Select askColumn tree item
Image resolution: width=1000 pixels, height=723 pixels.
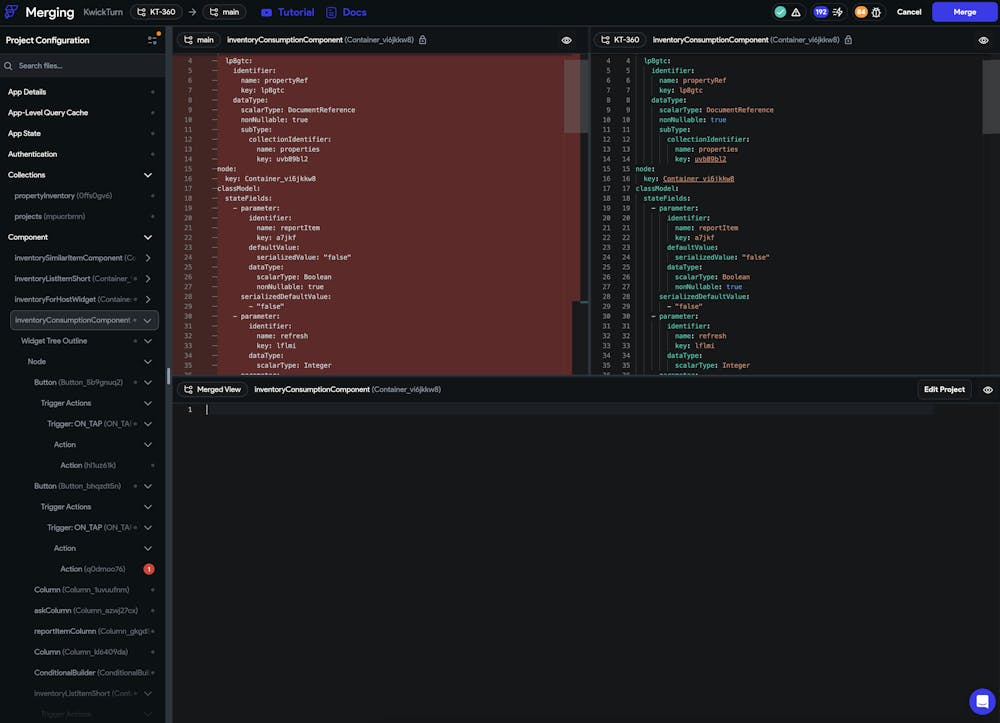tap(85, 610)
